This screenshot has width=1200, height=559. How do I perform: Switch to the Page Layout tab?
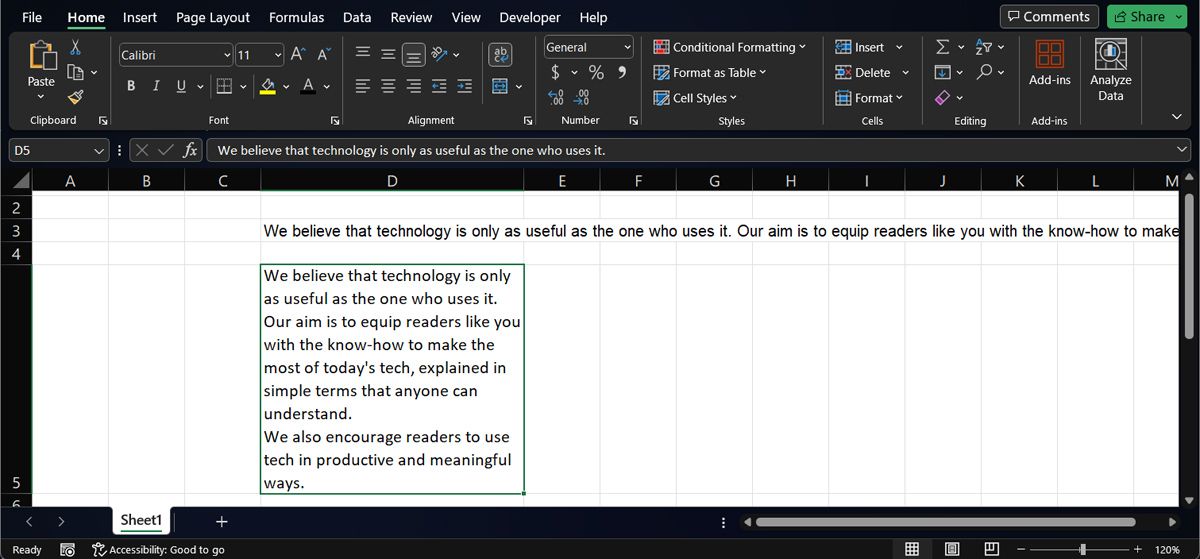pyautogui.click(x=212, y=17)
